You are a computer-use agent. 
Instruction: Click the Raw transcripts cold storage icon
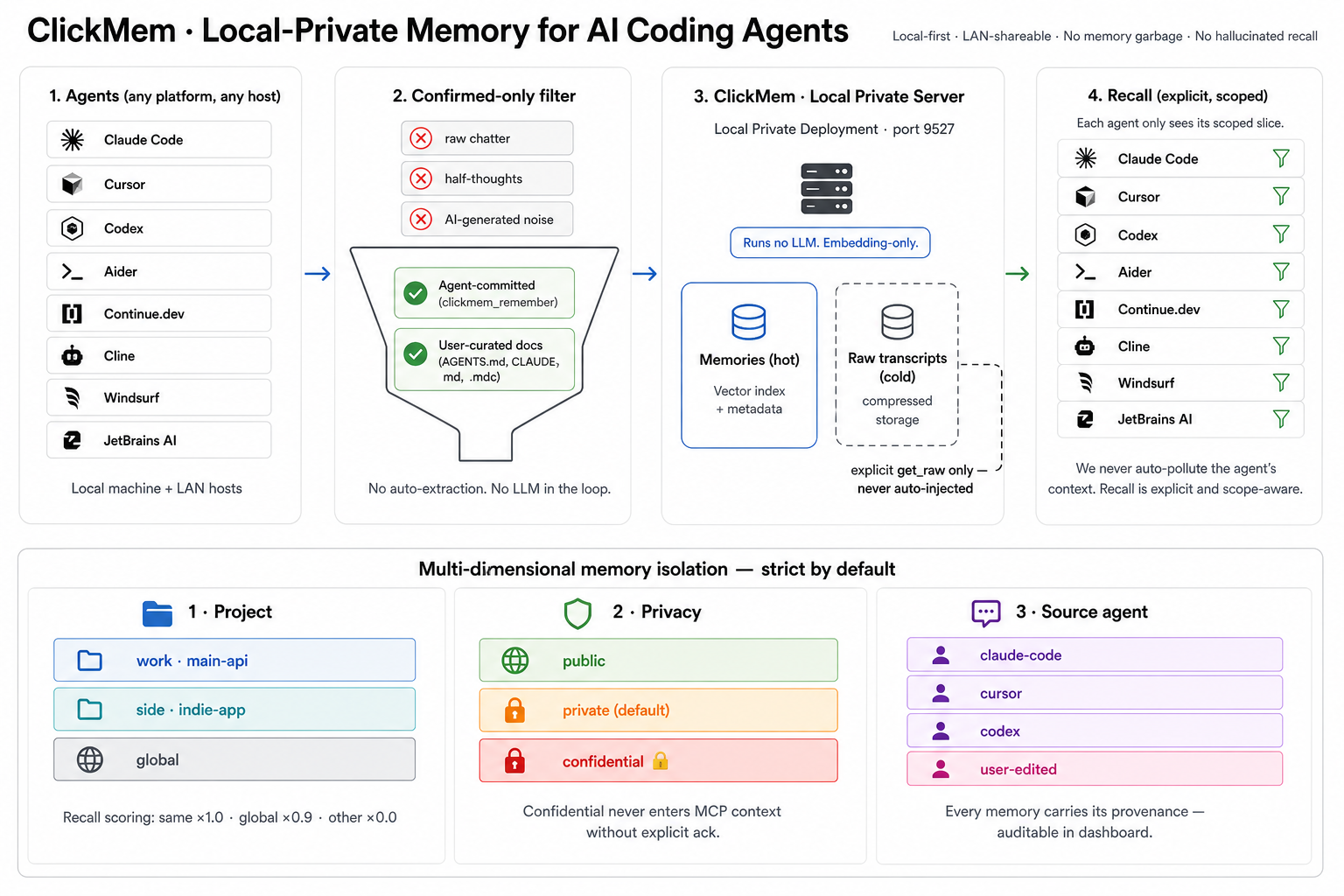(898, 321)
